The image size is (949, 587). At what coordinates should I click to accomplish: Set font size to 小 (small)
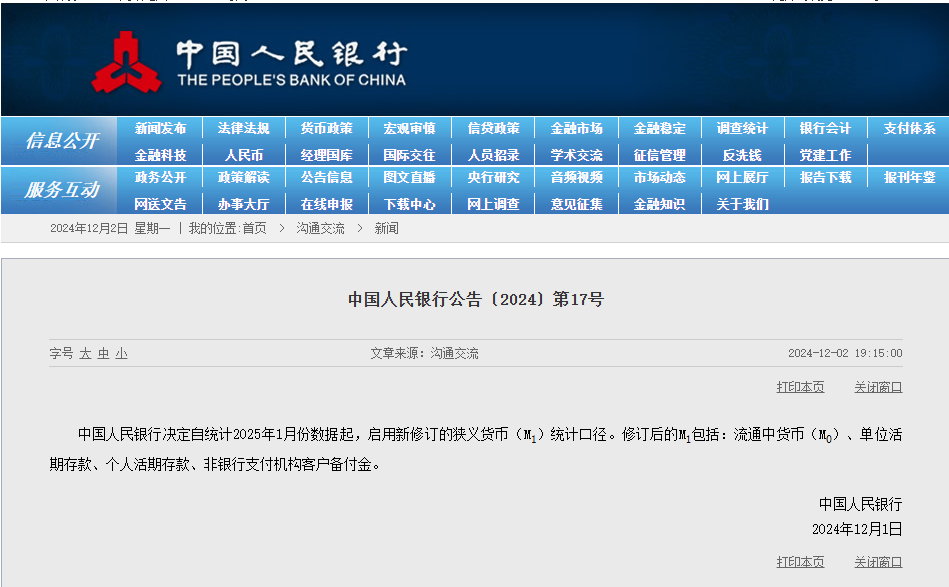click(x=121, y=354)
